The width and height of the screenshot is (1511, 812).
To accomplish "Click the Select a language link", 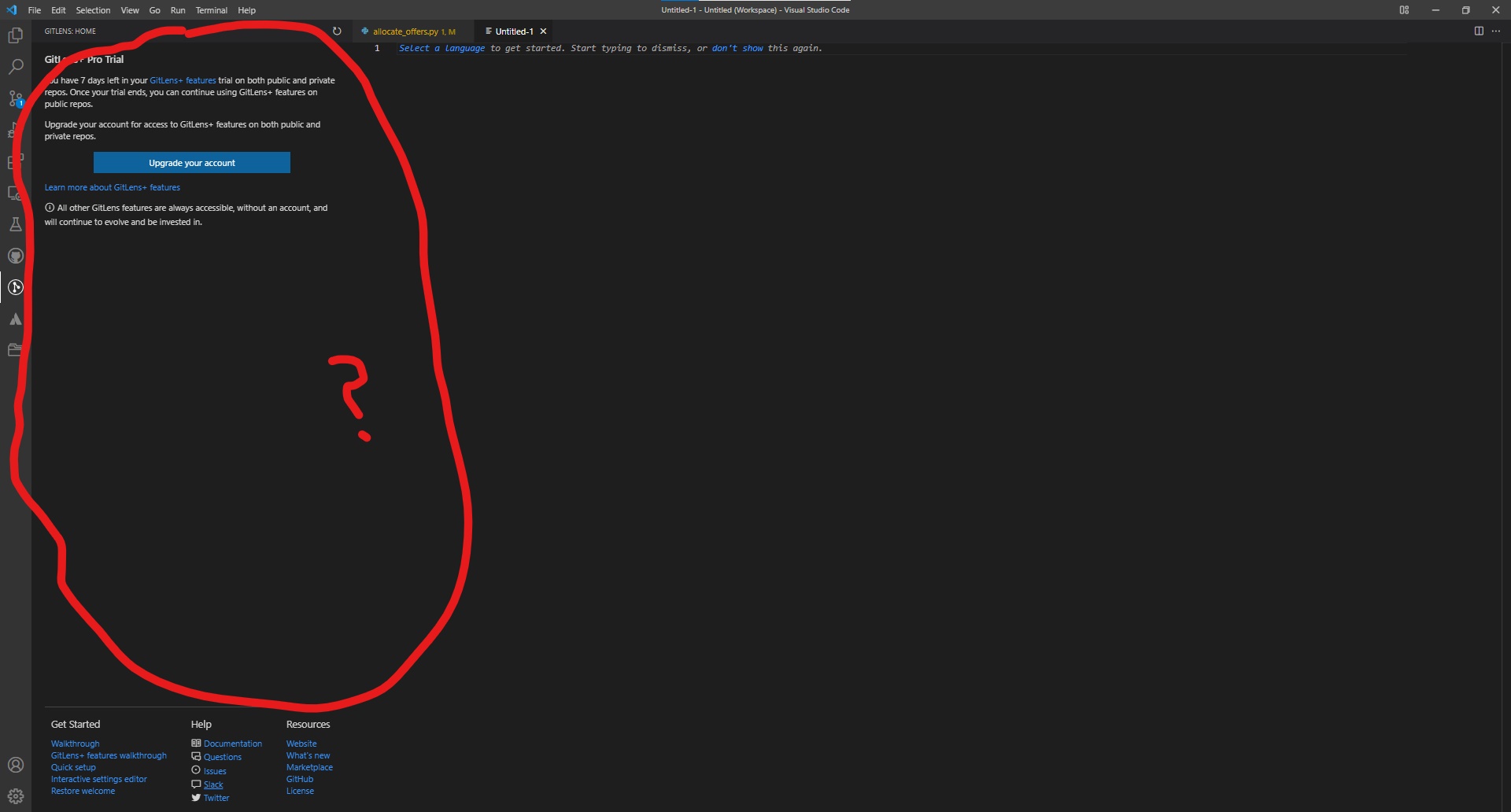I will (x=441, y=48).
